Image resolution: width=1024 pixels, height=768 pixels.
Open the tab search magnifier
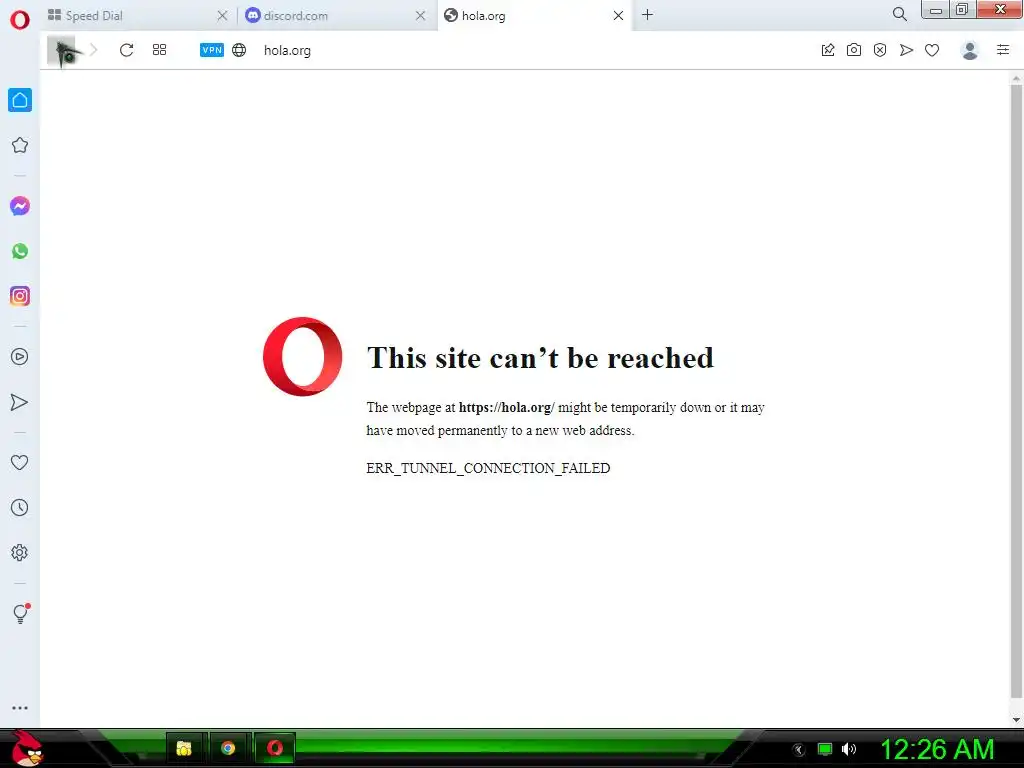pyautogui.click(x=899, y=14)
